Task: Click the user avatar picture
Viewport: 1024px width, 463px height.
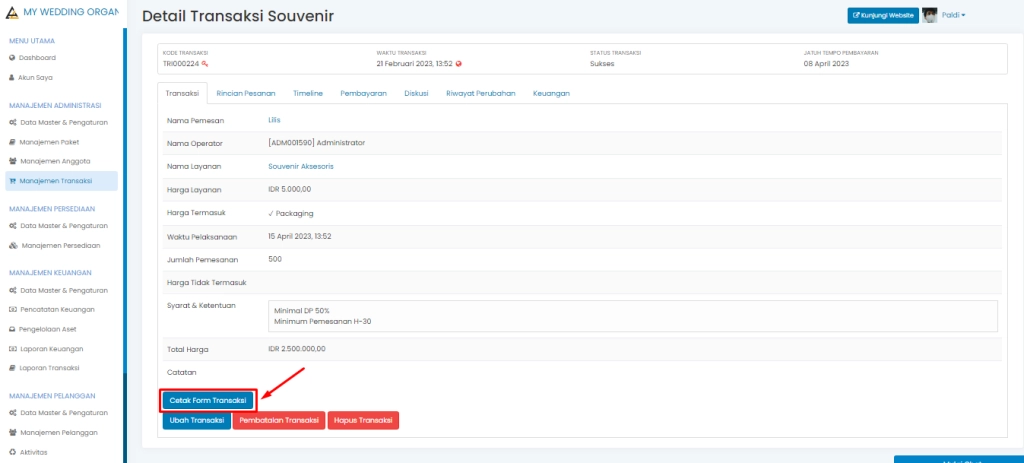Action: coord(929,15)
